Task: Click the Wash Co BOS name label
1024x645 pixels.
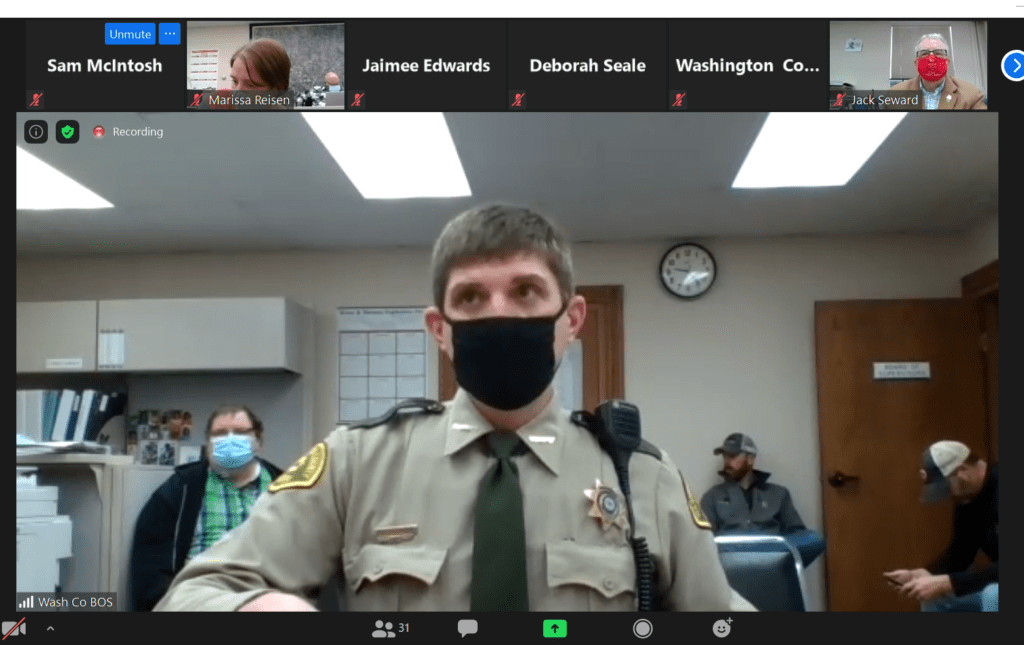Action: [75, 602]
